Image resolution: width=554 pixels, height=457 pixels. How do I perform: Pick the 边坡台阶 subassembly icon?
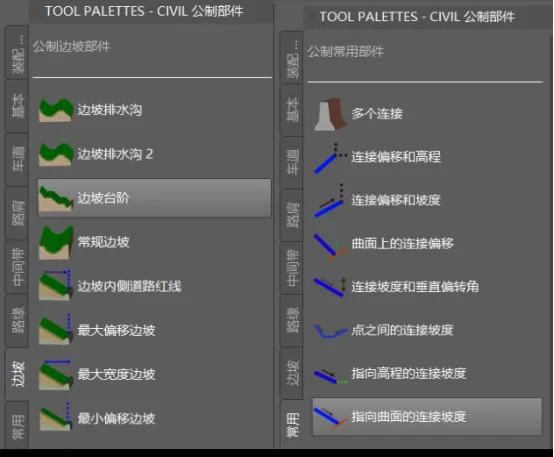click(x=55, y=198)
